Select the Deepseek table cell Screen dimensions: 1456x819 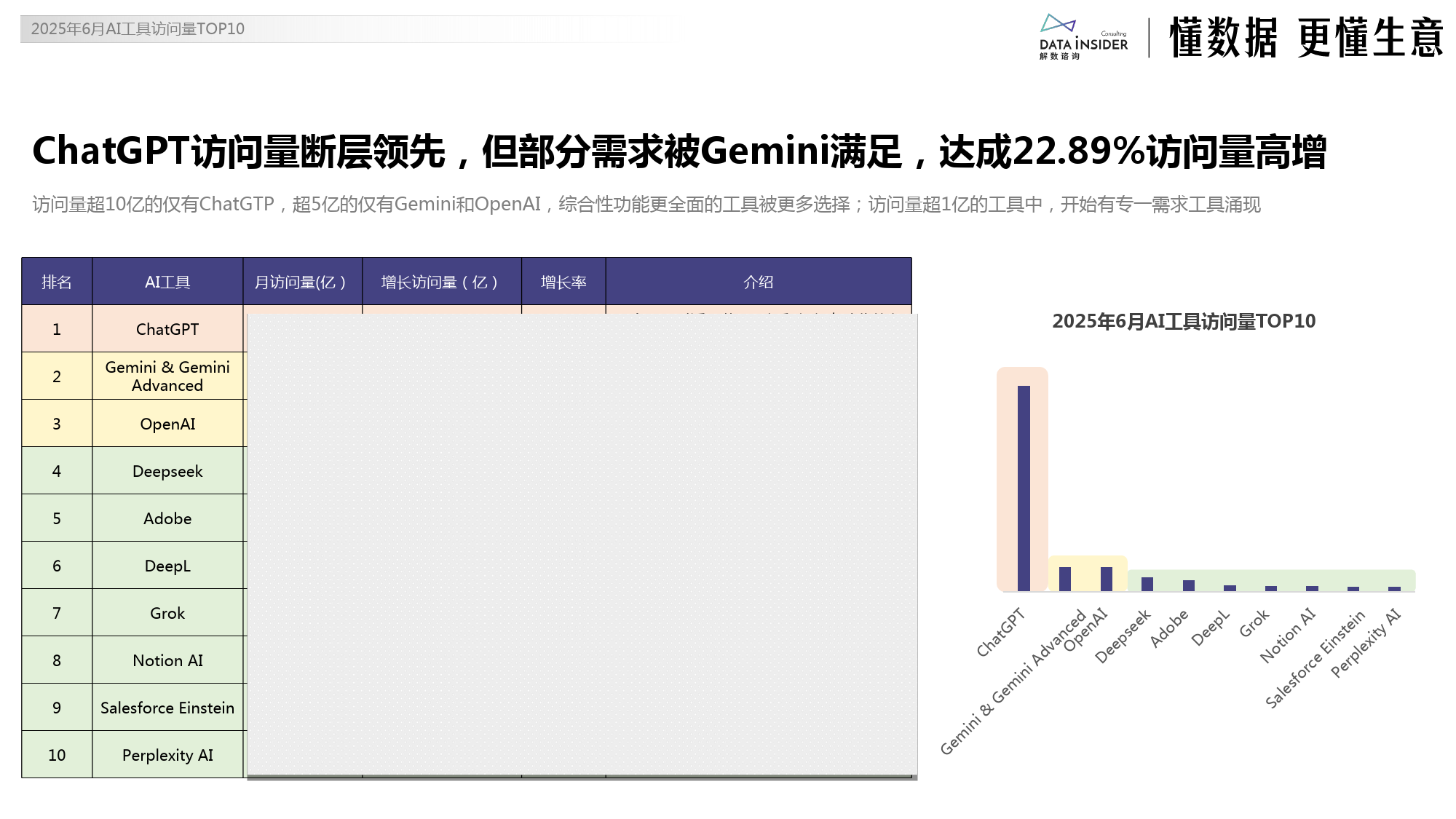coord(169,471)
